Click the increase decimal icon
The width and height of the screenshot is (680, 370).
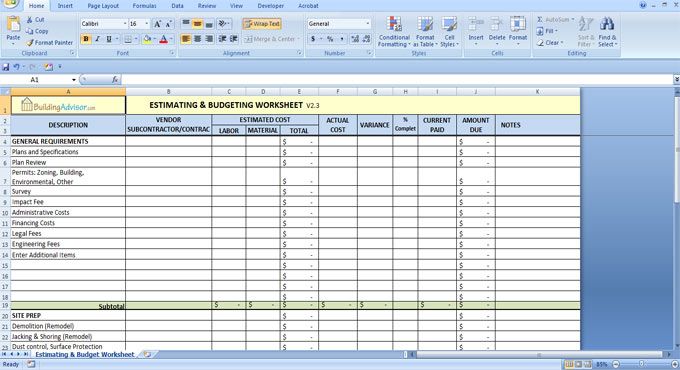coord(355,39)
